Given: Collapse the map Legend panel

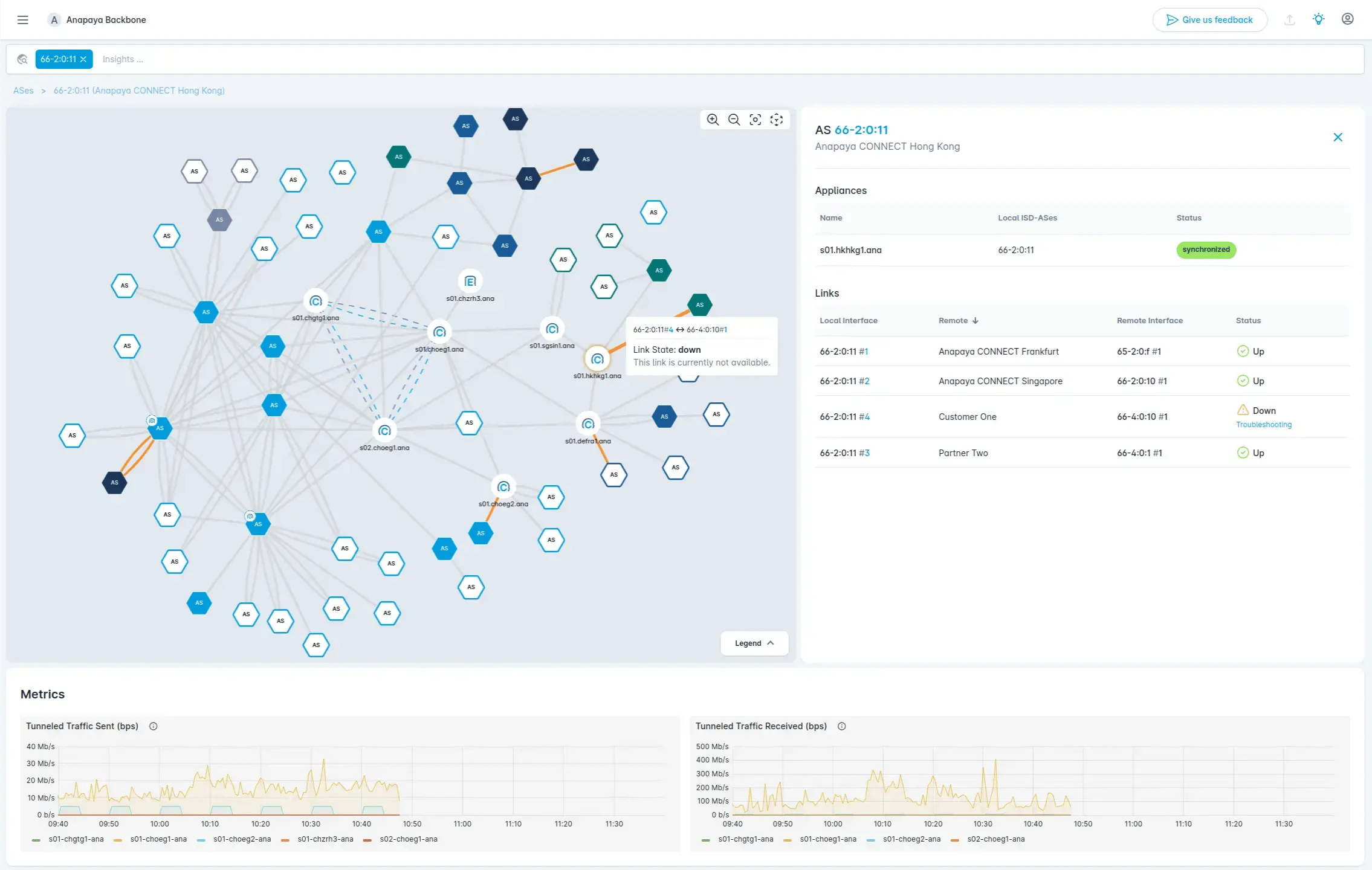Looking at the screenshot, I should tap(754, 643).
